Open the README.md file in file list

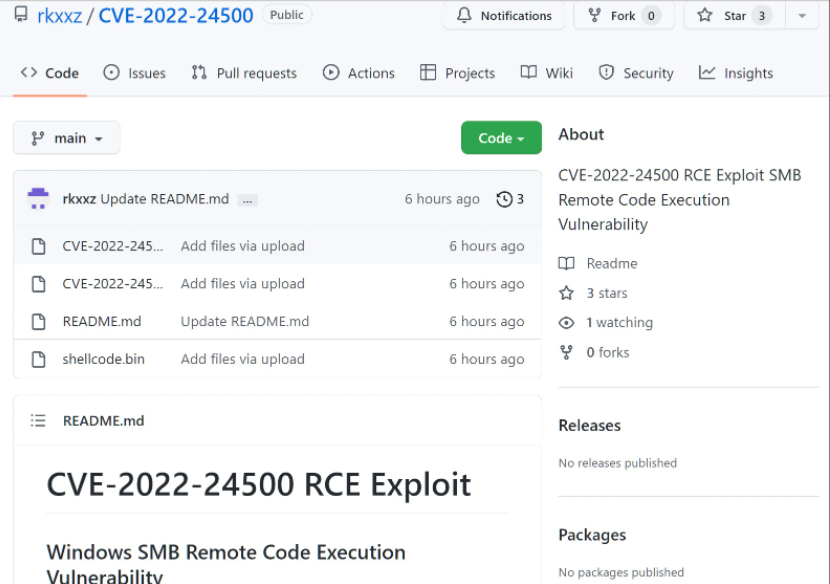coord(102,321)
